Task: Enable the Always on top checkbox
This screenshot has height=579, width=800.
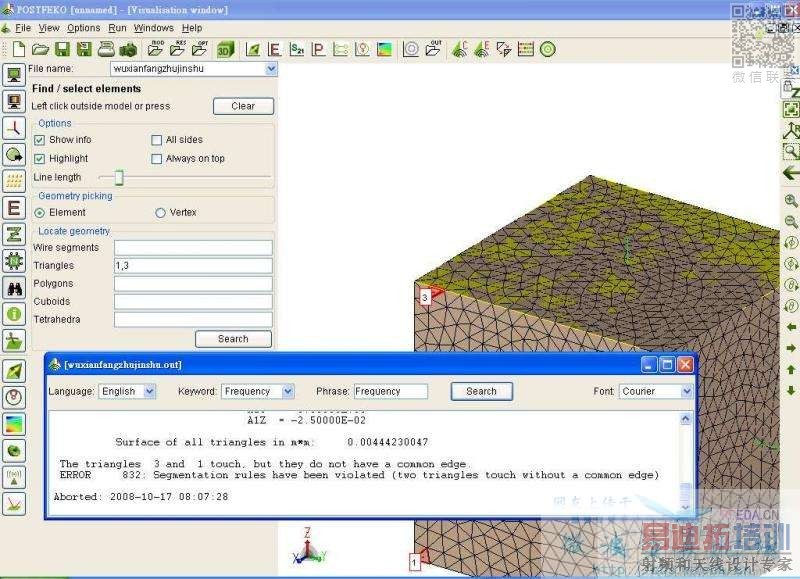Action: (157, 159)
